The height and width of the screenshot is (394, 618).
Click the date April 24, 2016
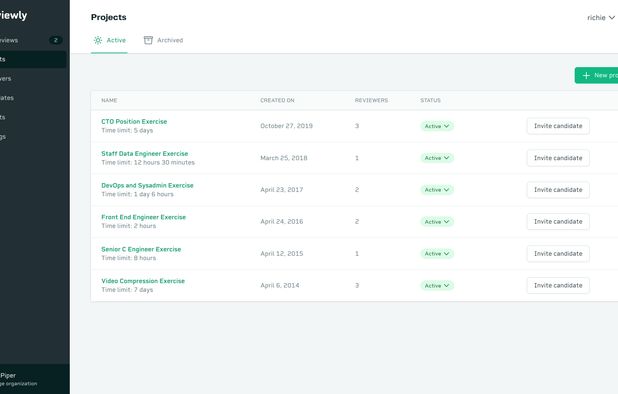(x=282, y=222)
